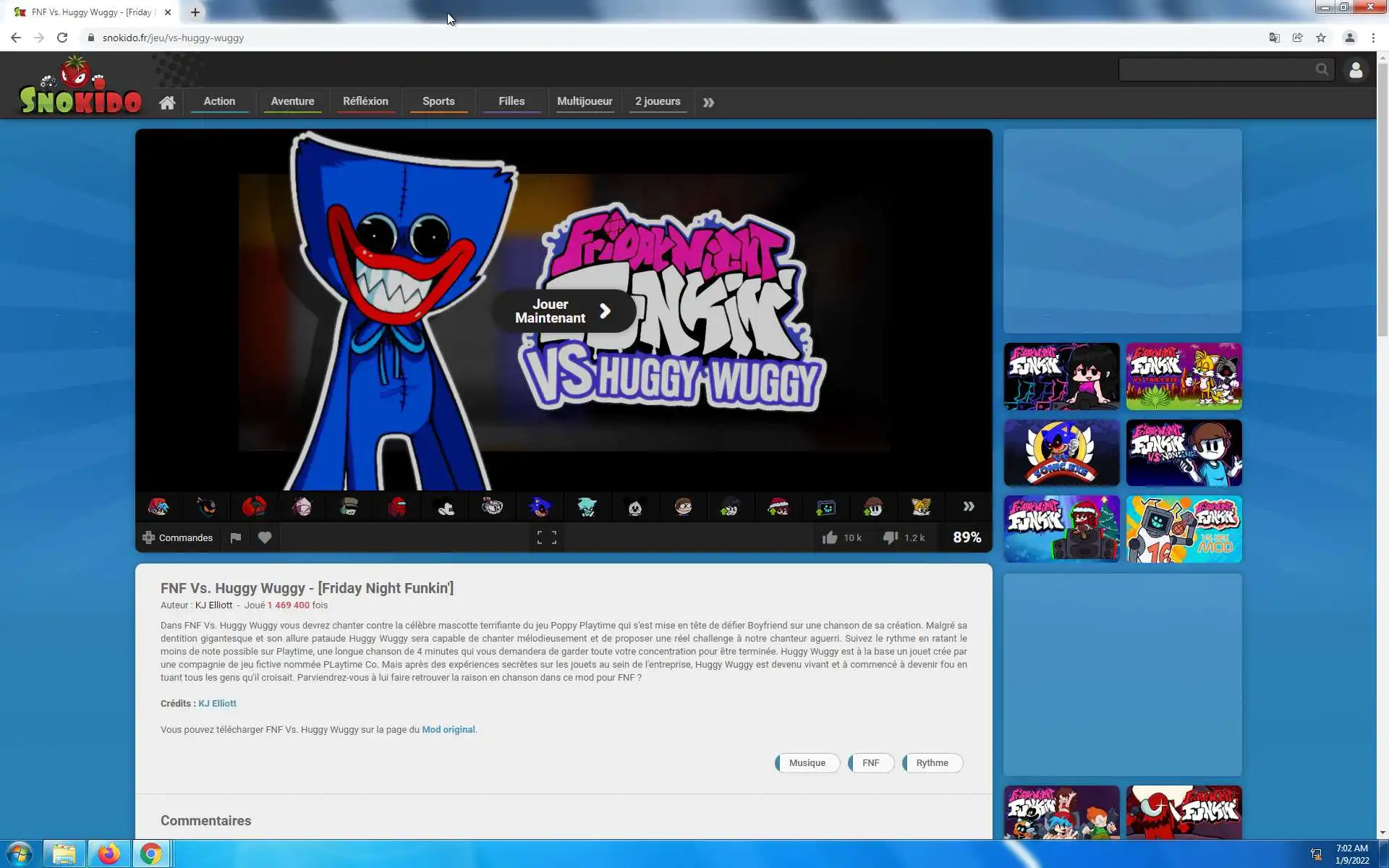The width and height of the screenshot is (1389, 868).
Task: Open the Commandes controls panel
Action: pyautogui.click(x=178, y=537)
